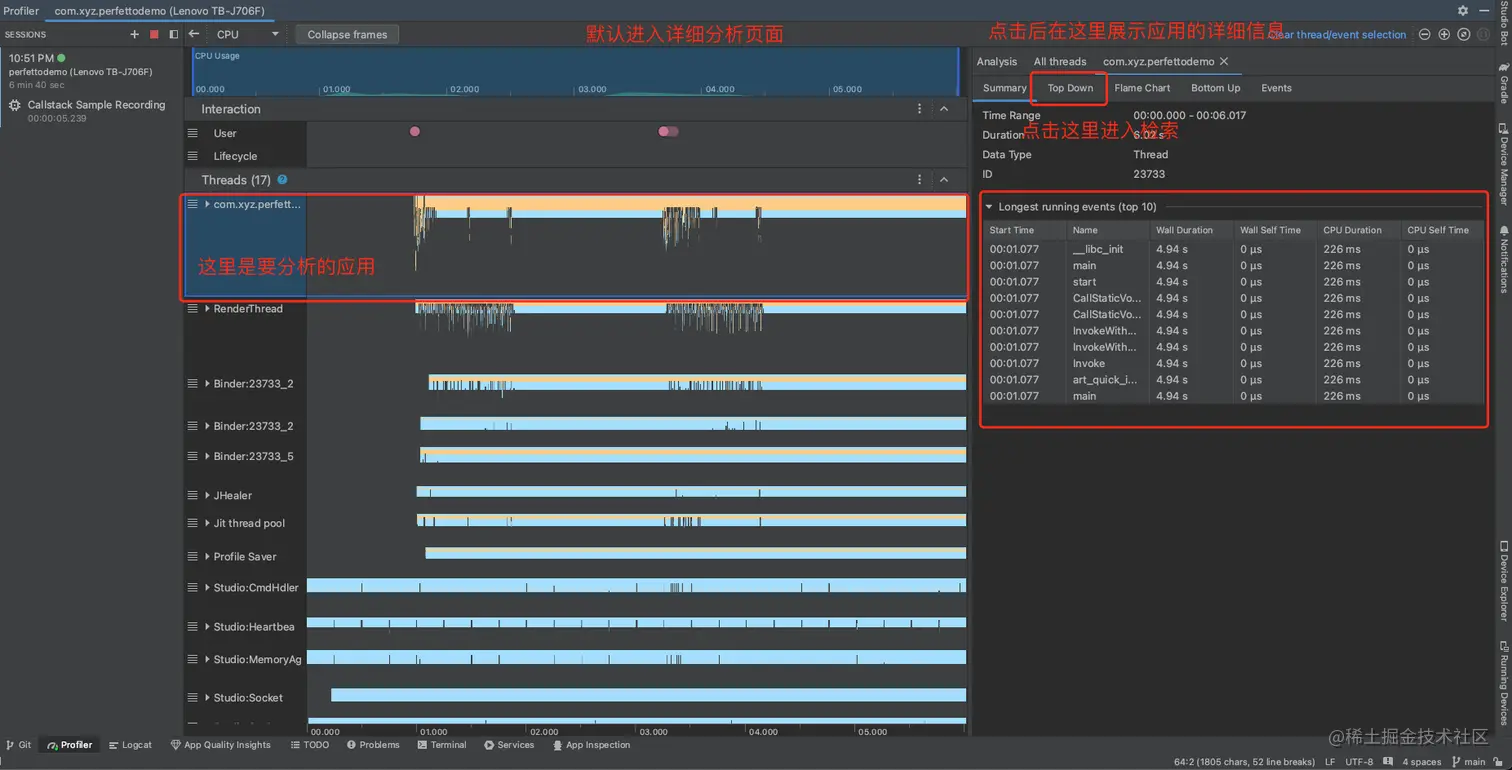This screenshot has height=770, width=1512.
Task: Select the art_quick_i... event row
Action: (1233, 380)
